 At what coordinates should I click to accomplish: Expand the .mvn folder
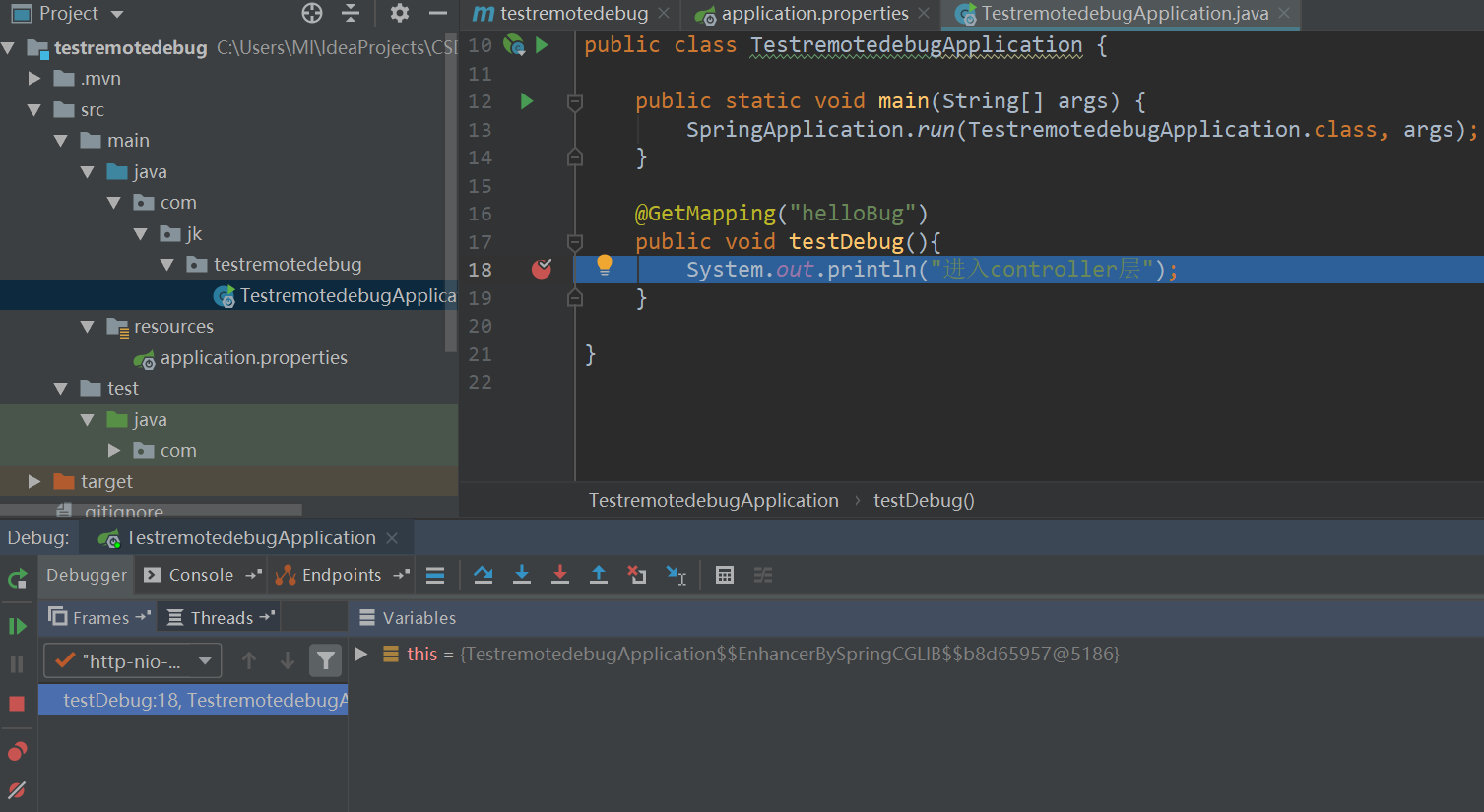[x=34, y=78]
